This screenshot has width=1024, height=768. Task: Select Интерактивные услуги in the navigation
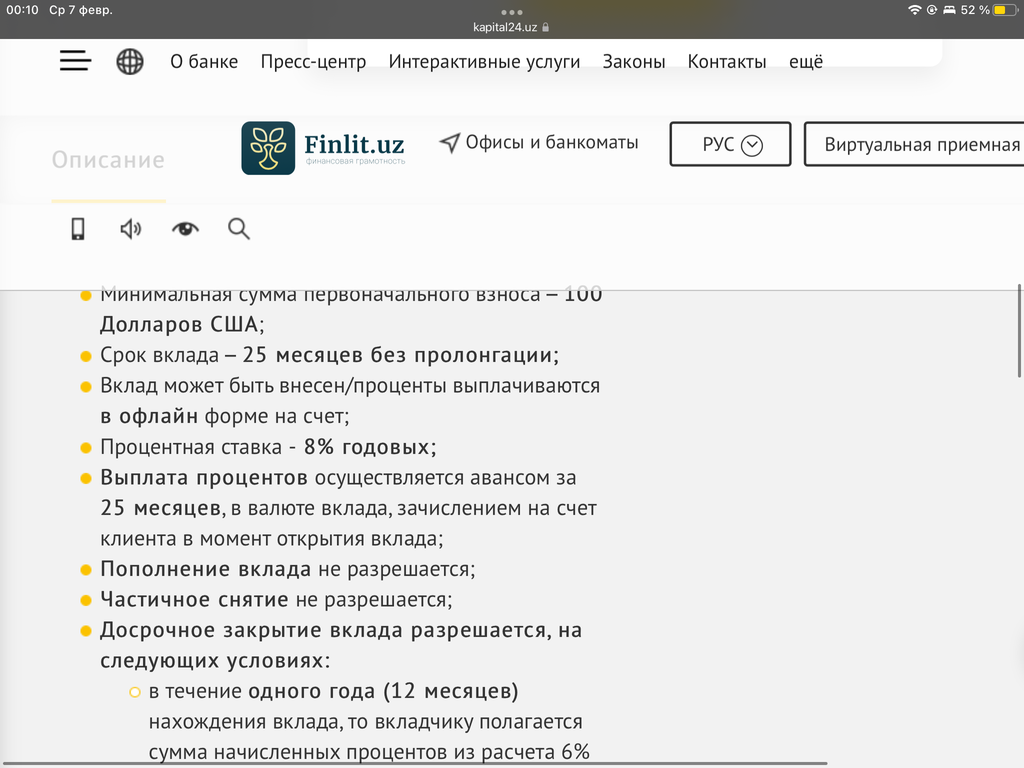click(484, 62)
